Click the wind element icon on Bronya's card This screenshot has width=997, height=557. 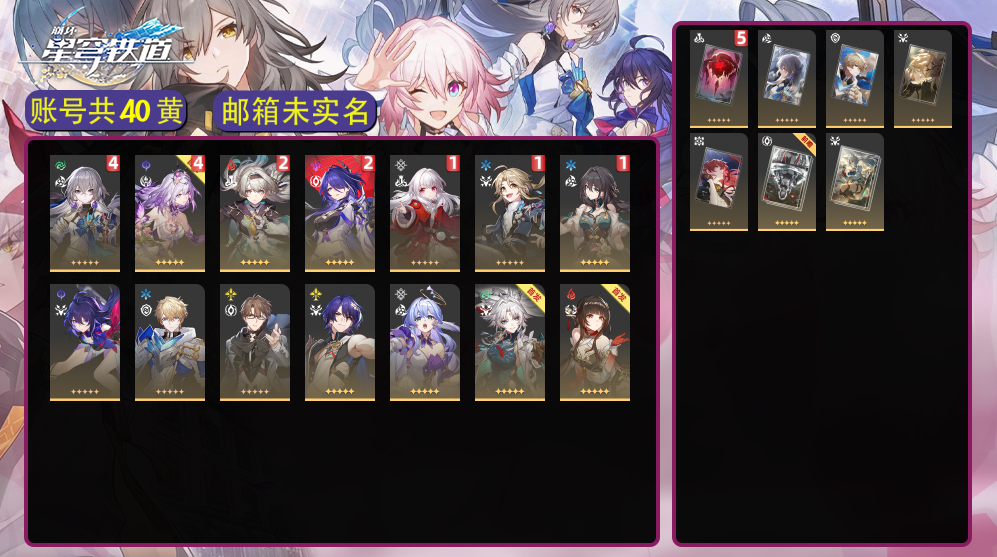[x=61, y=166]
